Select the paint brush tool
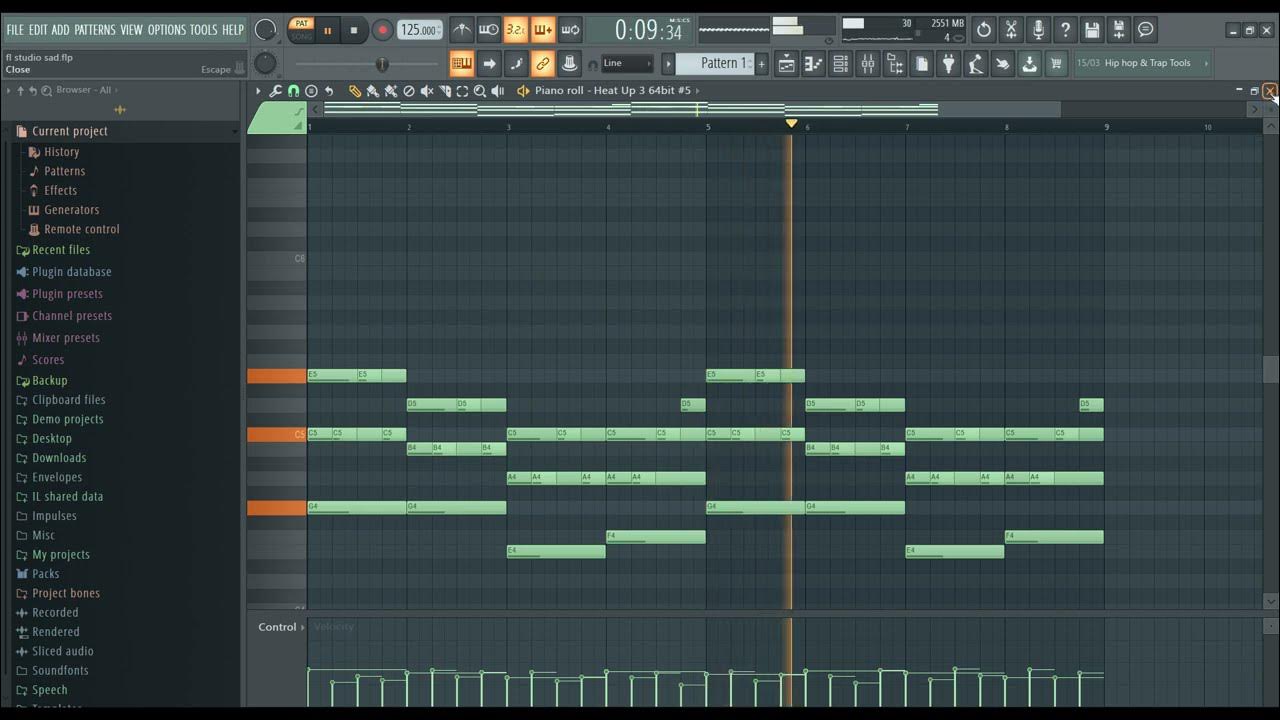This screenshot has width=1280, height=720. click(373, 91)
